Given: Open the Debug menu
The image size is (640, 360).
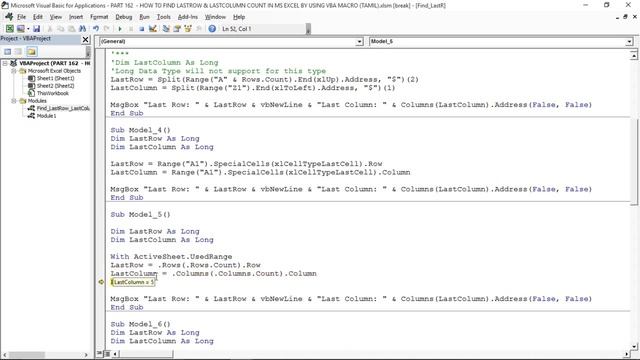Looking at the screenshot, I should tap(123, 17).
